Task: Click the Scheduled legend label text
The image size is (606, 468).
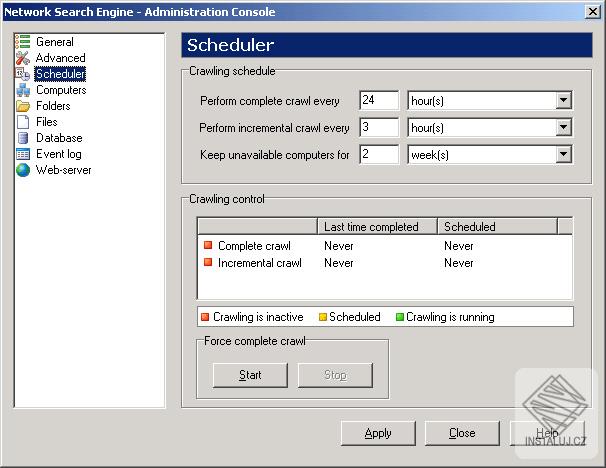Action: (x=354, y=317)
